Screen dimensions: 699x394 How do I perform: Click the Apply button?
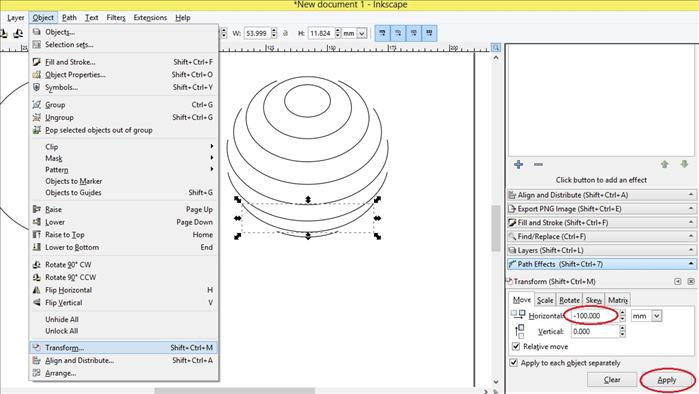667,380
